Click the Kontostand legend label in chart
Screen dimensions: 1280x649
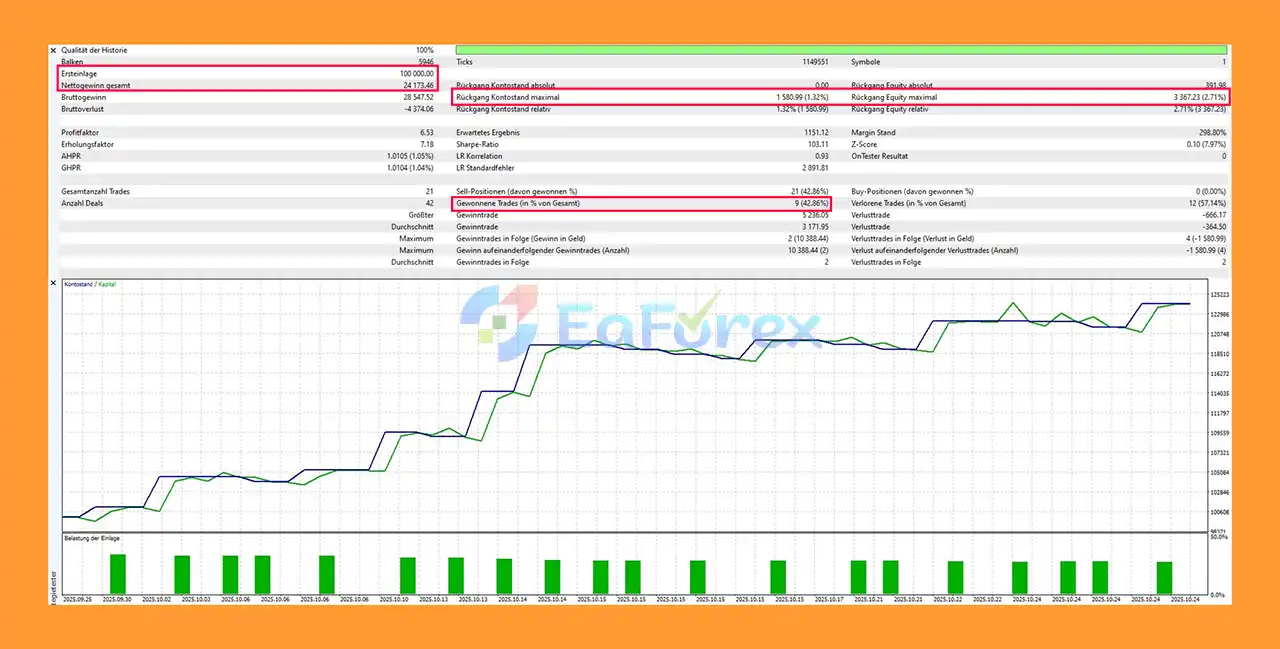pyautogui.click(x=79, y=285)
